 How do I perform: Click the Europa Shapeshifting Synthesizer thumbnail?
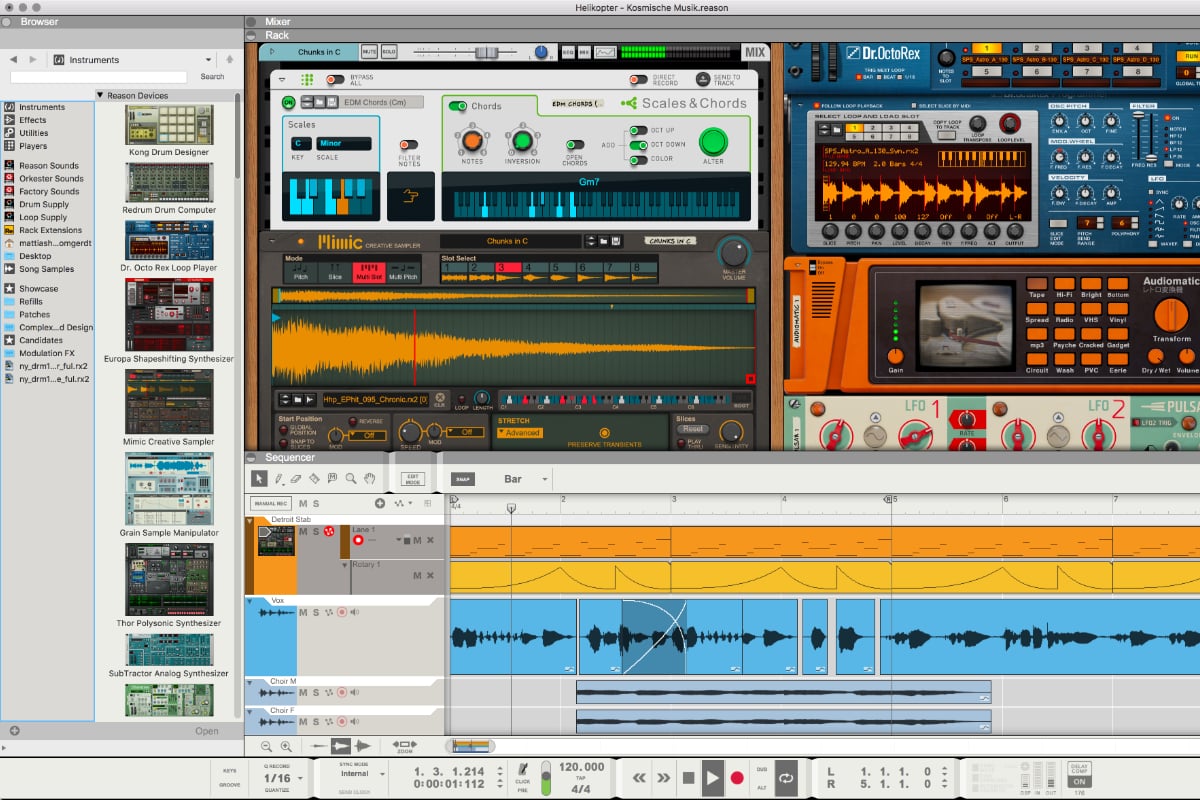click(x=169, y=315)
